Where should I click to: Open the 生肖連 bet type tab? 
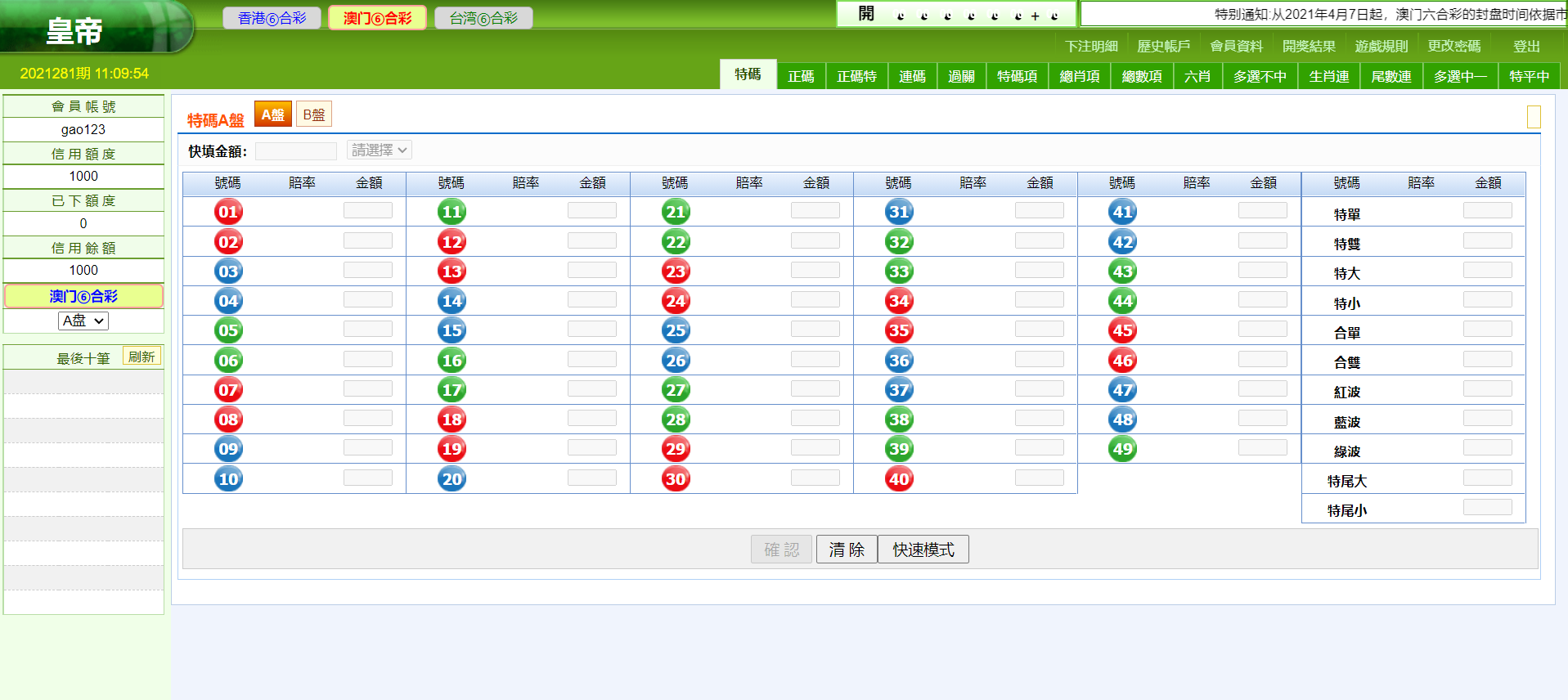[1328, 76]
